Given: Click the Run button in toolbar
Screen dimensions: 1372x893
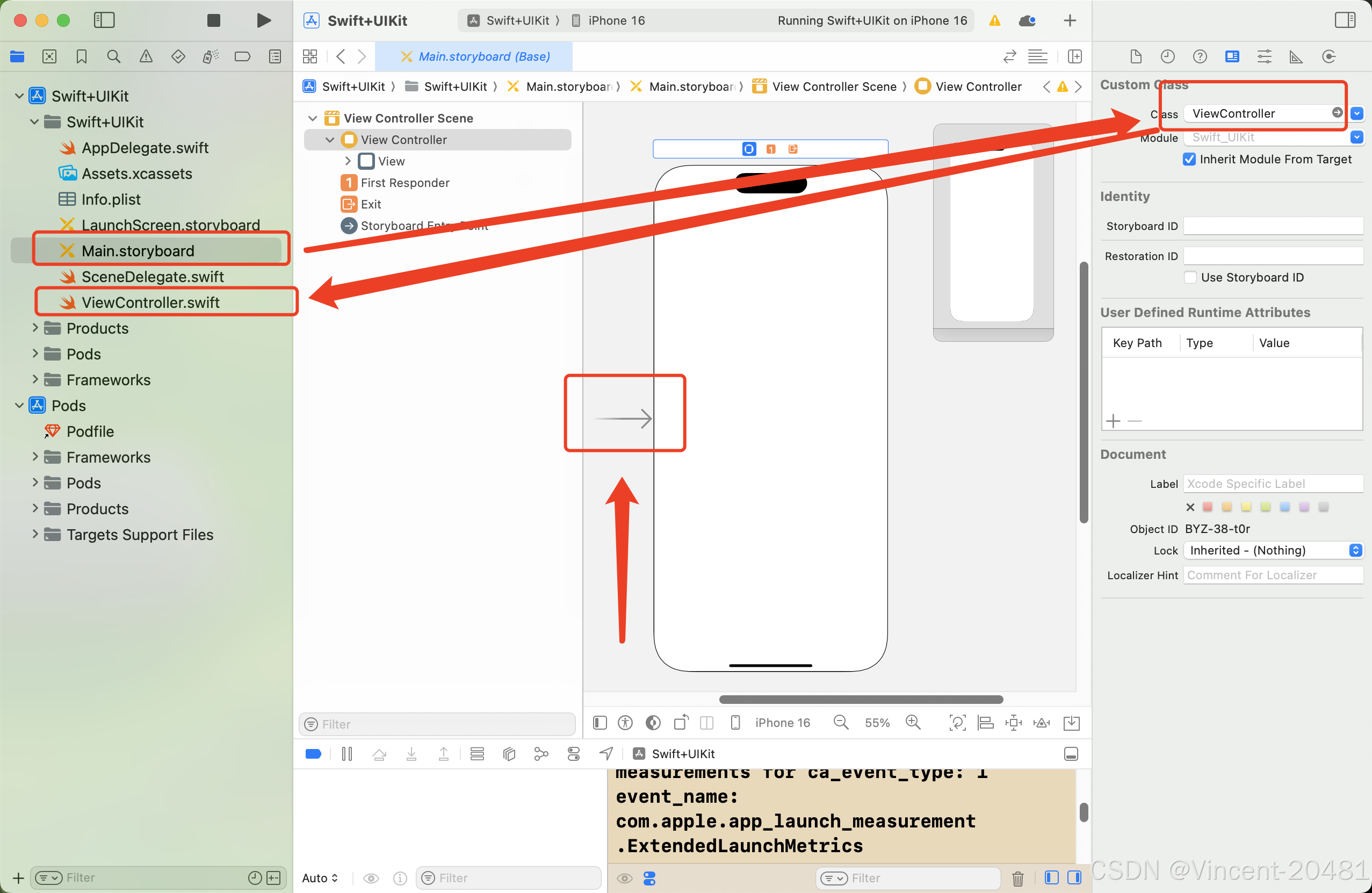Looking at the screenshot, I should (263, 20).
